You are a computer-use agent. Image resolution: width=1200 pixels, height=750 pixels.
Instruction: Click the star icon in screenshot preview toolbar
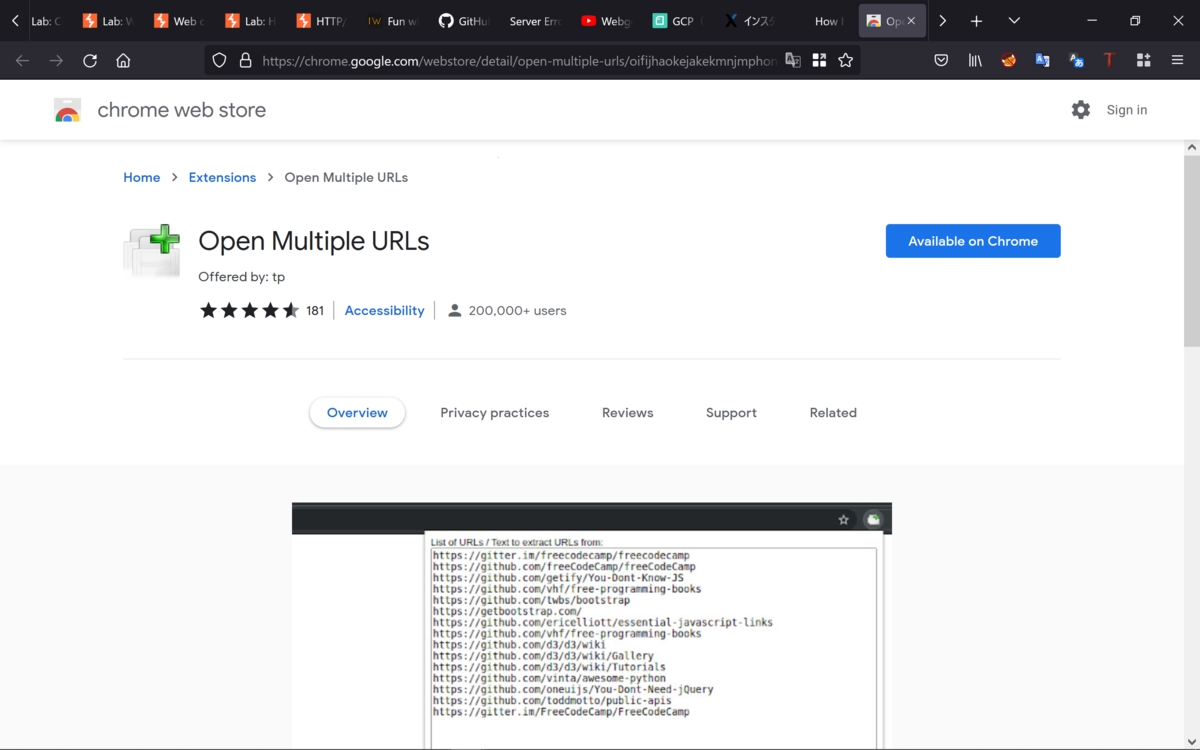[x=844, y=519]
